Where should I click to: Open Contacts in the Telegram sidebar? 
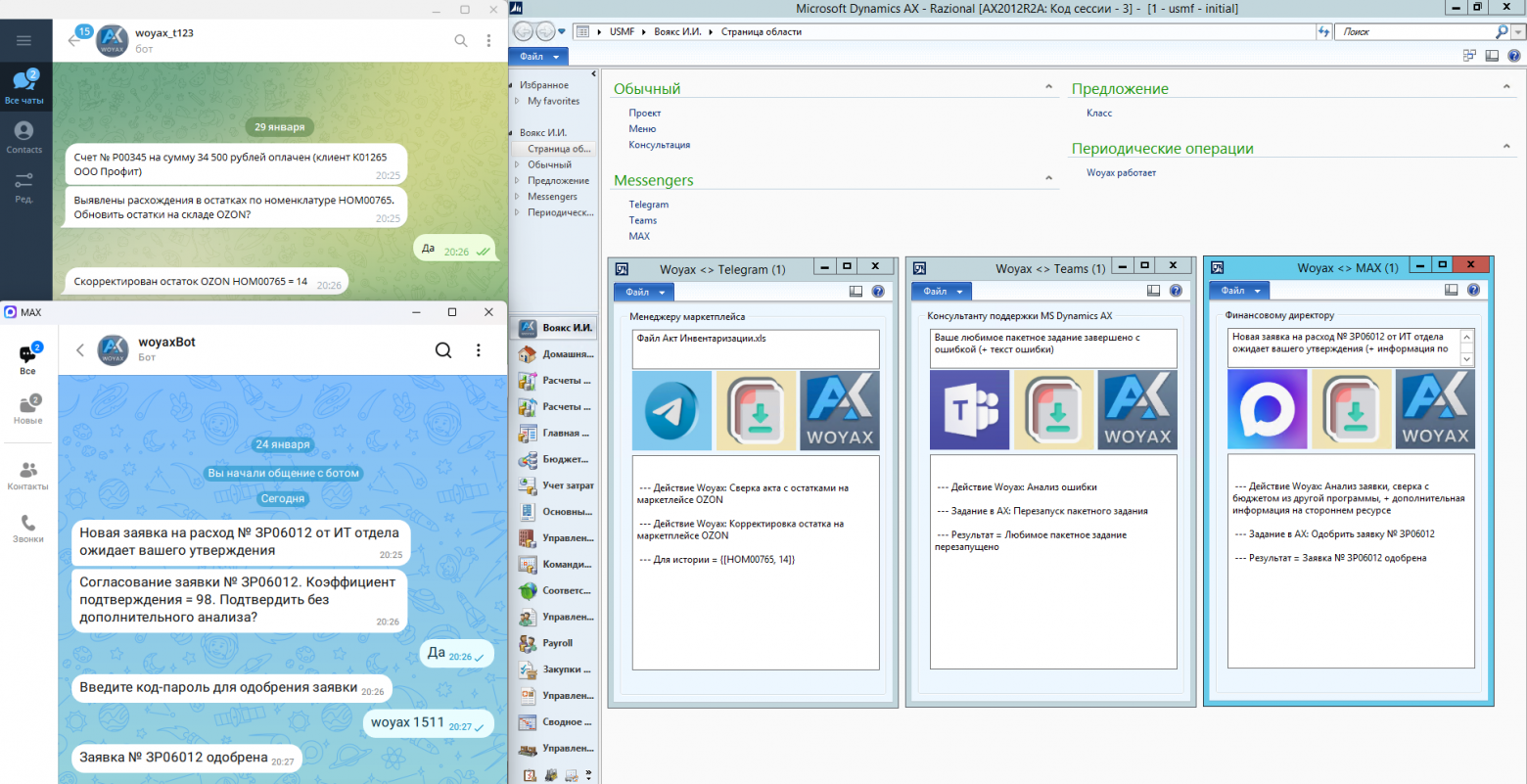[24, 137]
